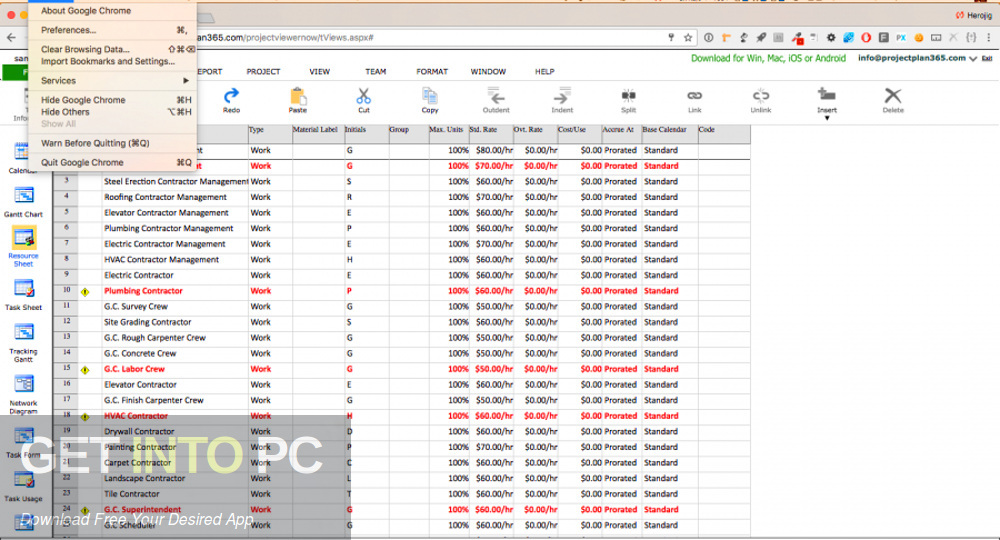Select Tile Contractor cell
The height and width of the screenshot is (540, 1000).
(x=175, y=494)
